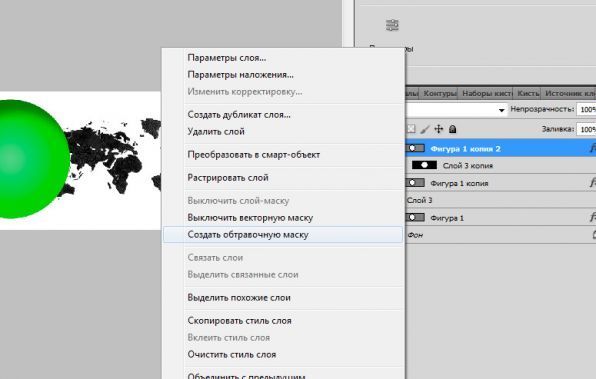Select the Слой 3 layer row
Viewport: 596px width, 379px height.
pyautogui.click(x=501, y=200)
